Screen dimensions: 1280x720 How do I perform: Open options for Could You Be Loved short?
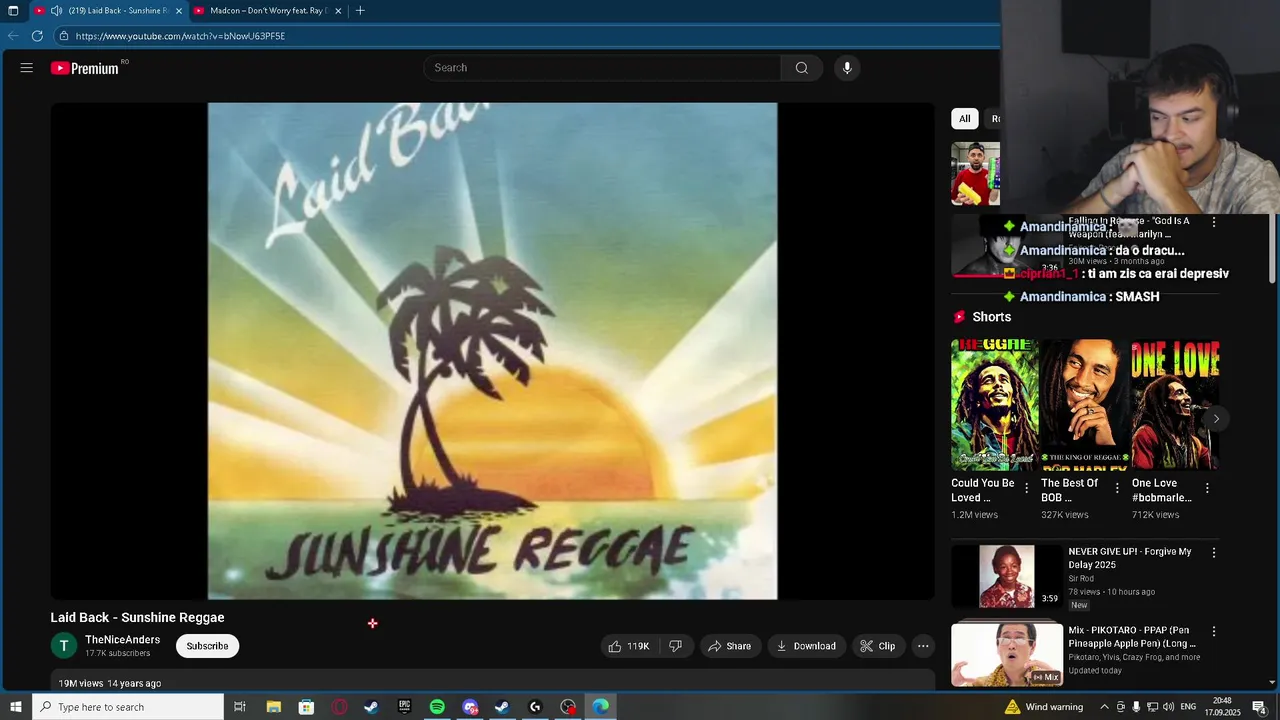[1027, 489]
